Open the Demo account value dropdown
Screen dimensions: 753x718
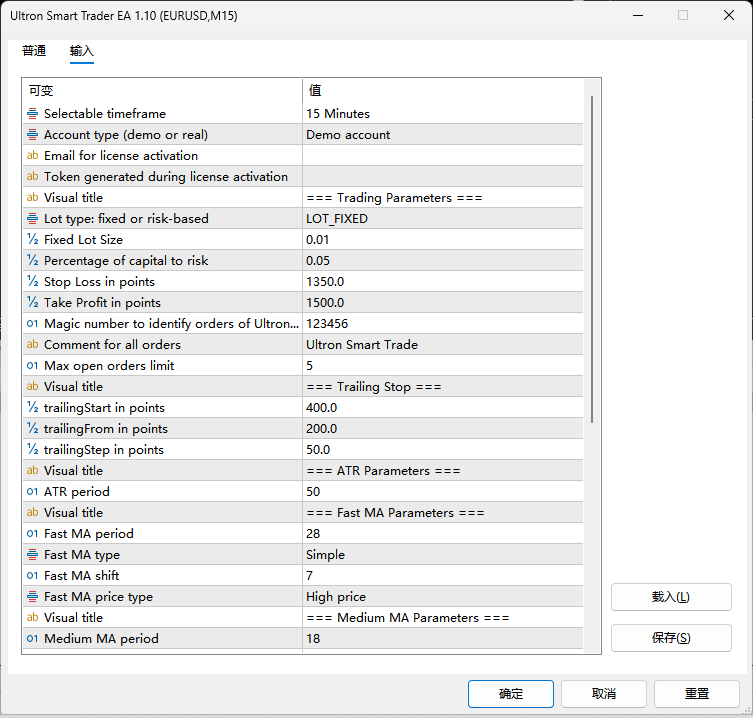[x=443, y=134]
